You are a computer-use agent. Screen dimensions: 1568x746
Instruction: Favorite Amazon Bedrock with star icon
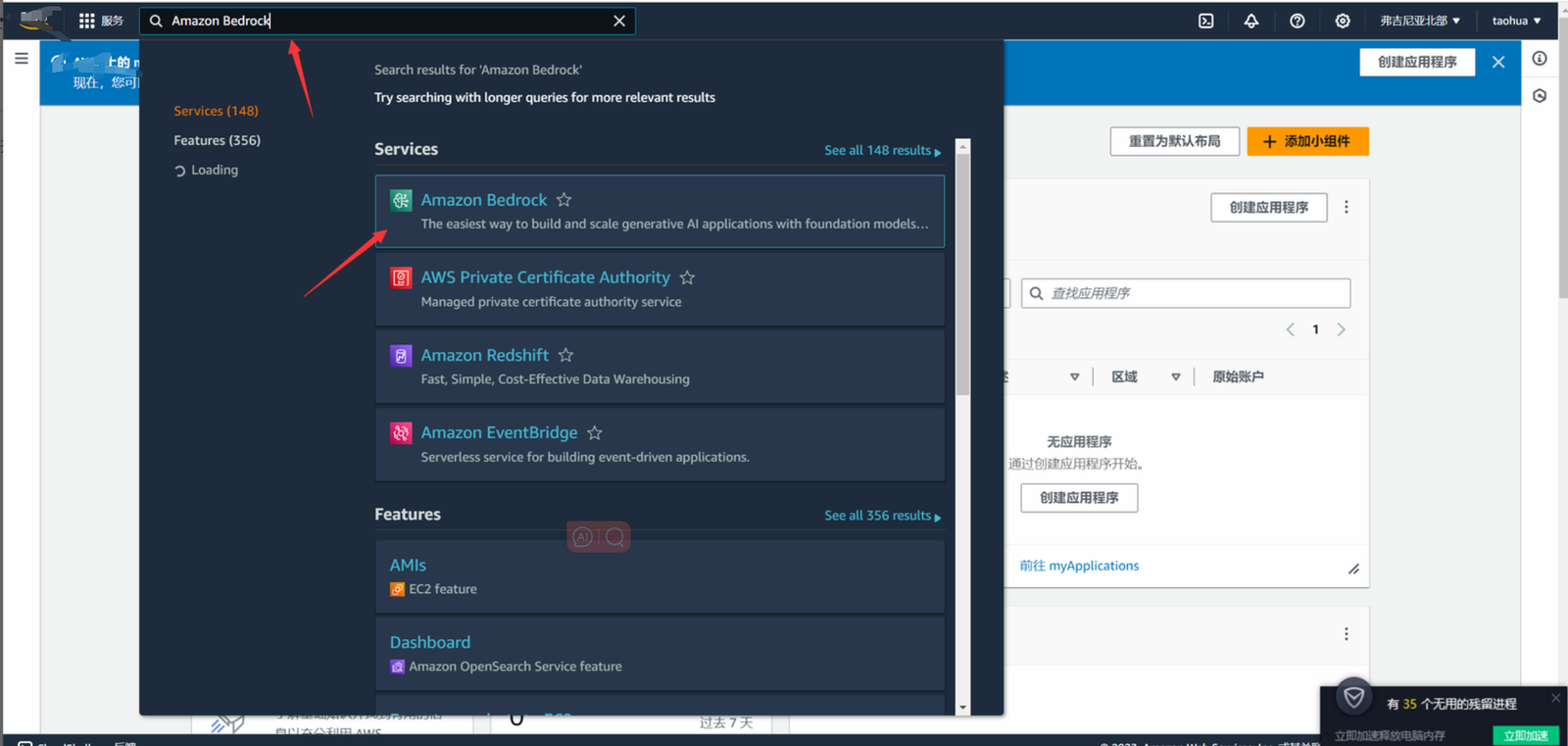(563, 200)
